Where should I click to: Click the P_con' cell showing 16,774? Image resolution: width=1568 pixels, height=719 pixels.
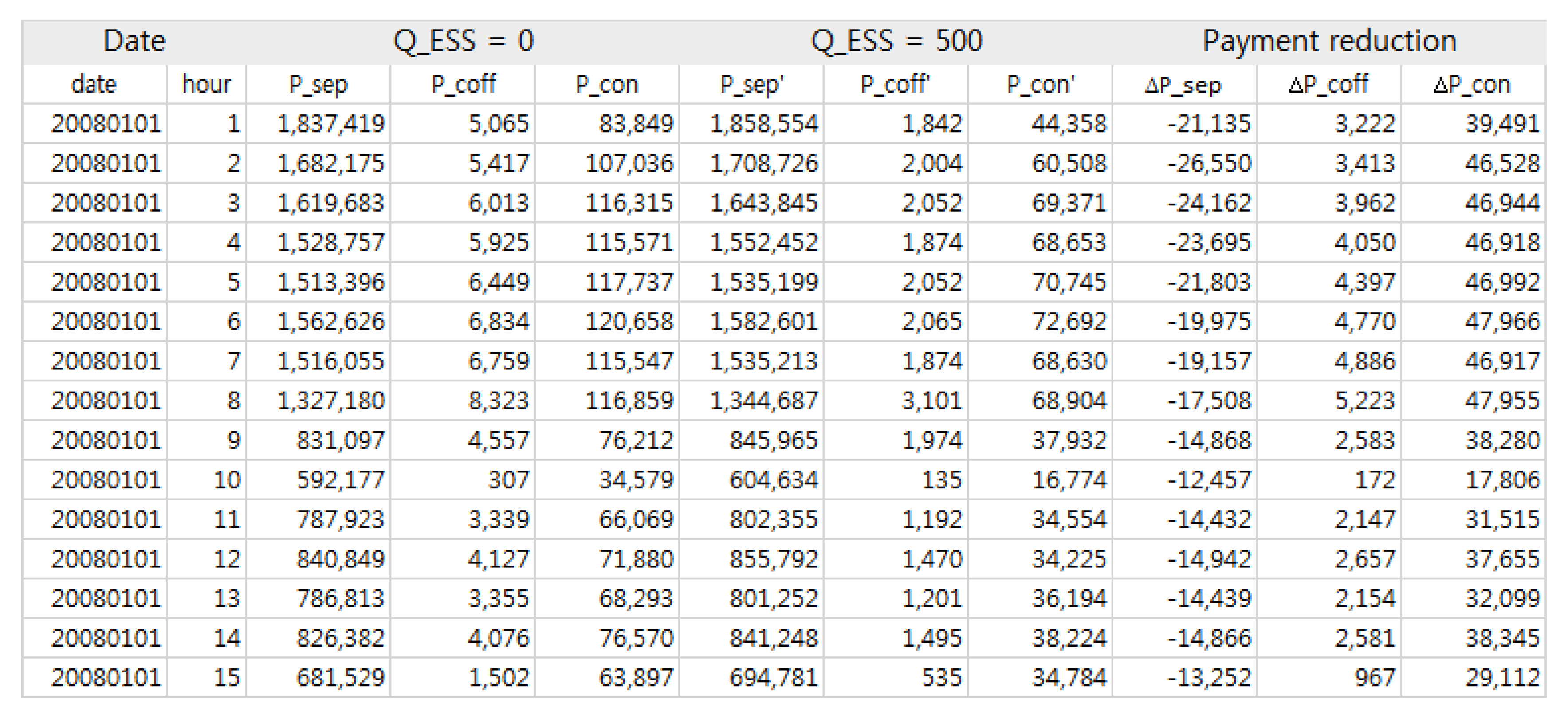click(x=1069, y=480)
